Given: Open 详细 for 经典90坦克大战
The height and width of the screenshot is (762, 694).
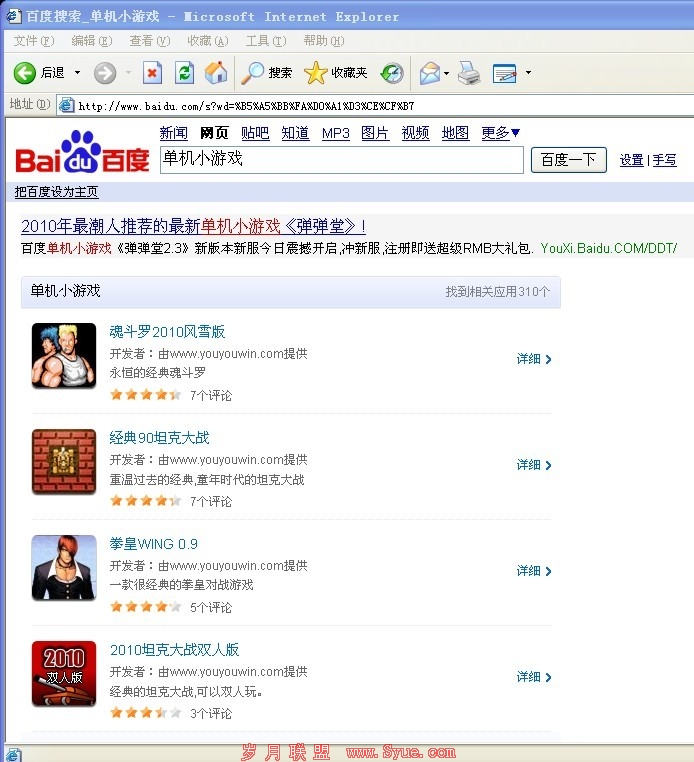Looking at the screenshot, I should (x=534, y=465).
